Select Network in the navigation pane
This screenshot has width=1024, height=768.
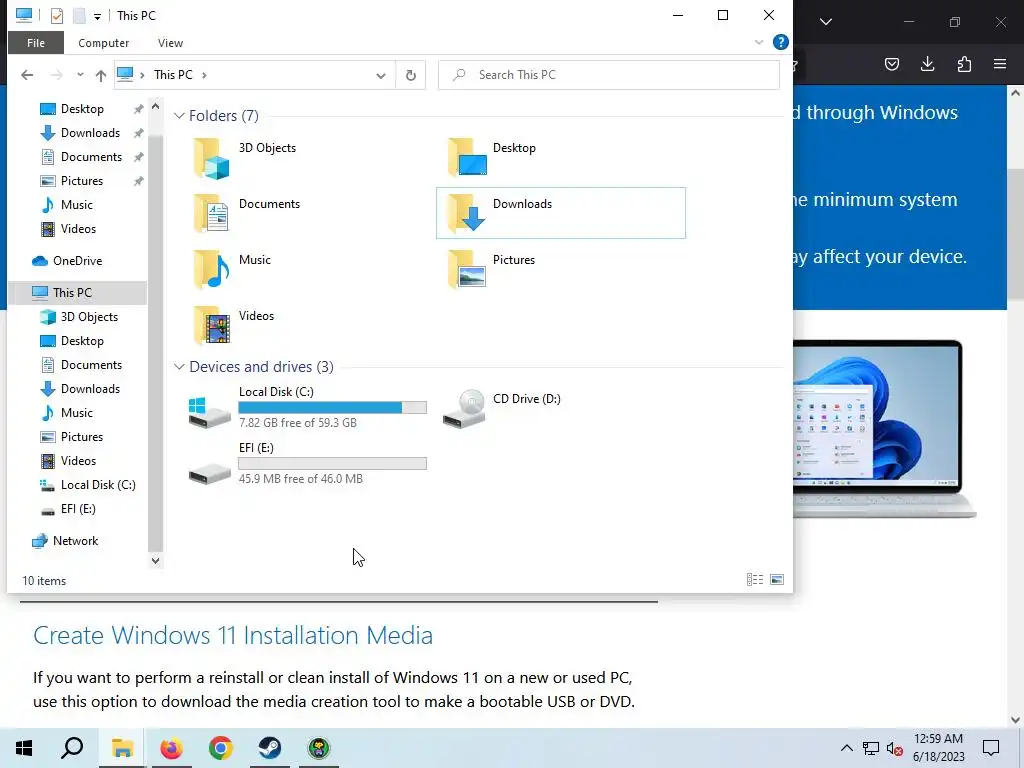click(75, 541)
